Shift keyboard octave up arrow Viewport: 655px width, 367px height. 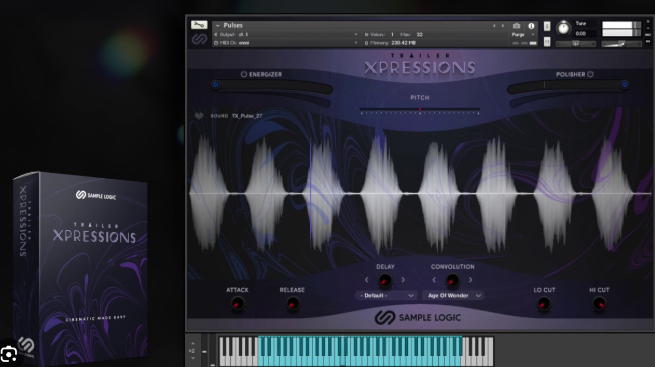click(x=193, y=344)
